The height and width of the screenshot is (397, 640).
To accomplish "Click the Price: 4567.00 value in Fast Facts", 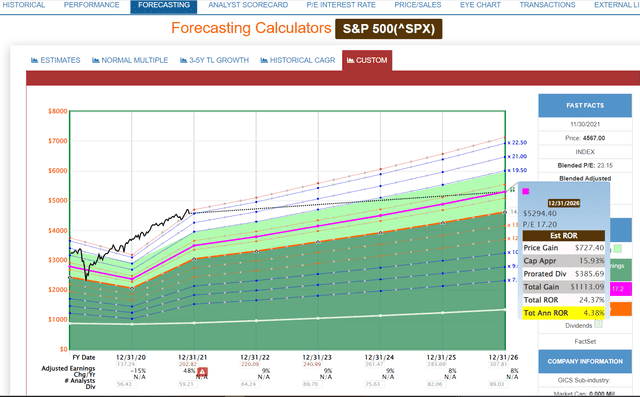I will tap(585, 138).
